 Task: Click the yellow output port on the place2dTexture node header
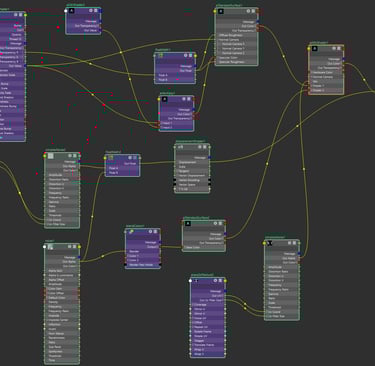(x=225, y=281)
